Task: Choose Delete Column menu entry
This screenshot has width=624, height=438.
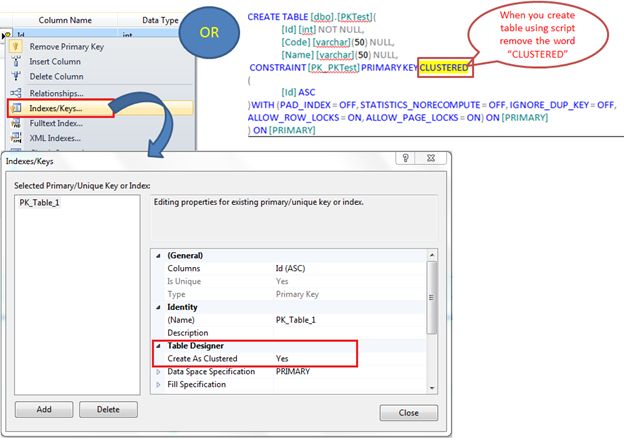Action: click(x=57, y=76)
